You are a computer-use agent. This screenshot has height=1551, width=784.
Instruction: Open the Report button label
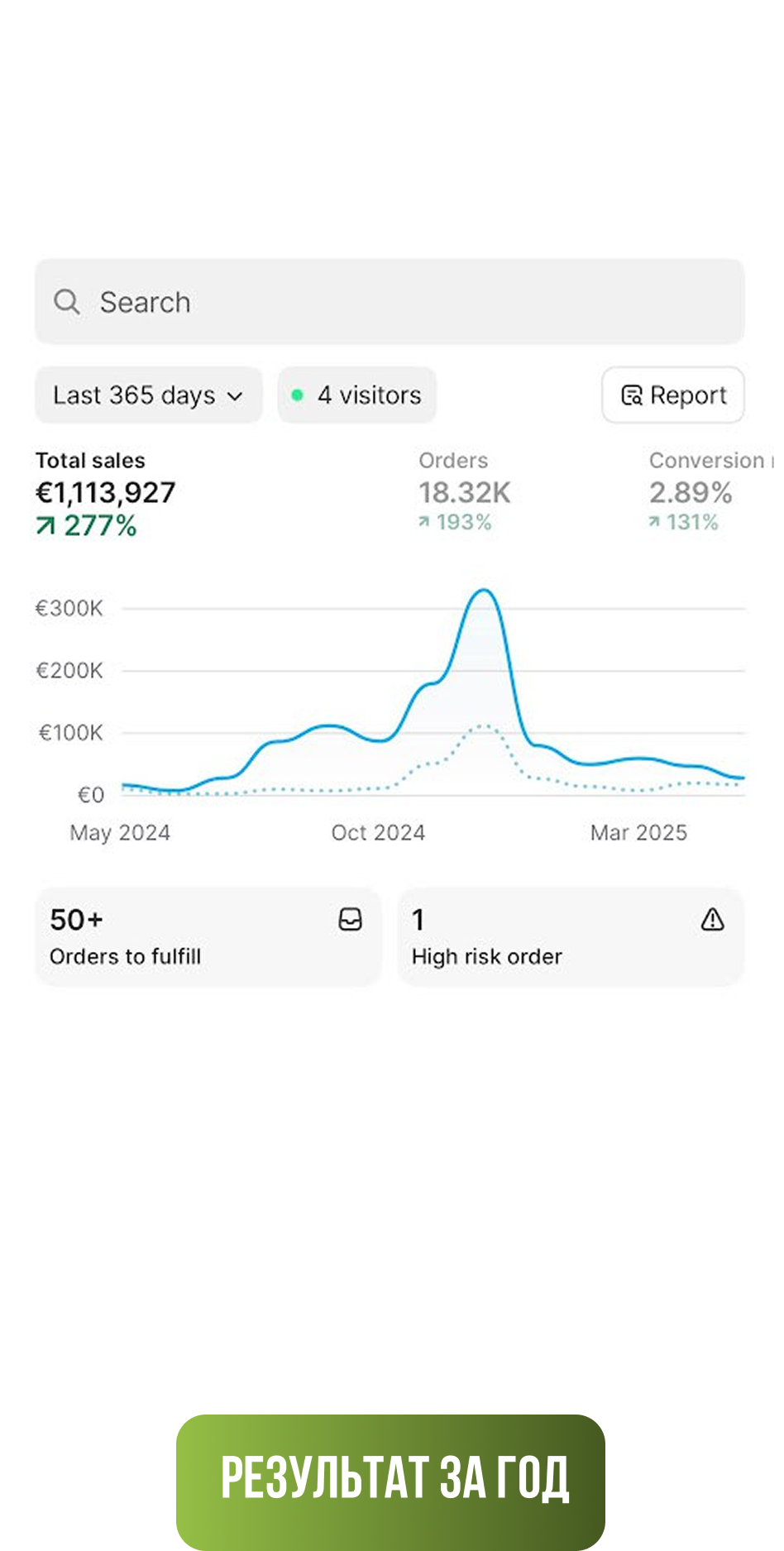coord(688,395)
